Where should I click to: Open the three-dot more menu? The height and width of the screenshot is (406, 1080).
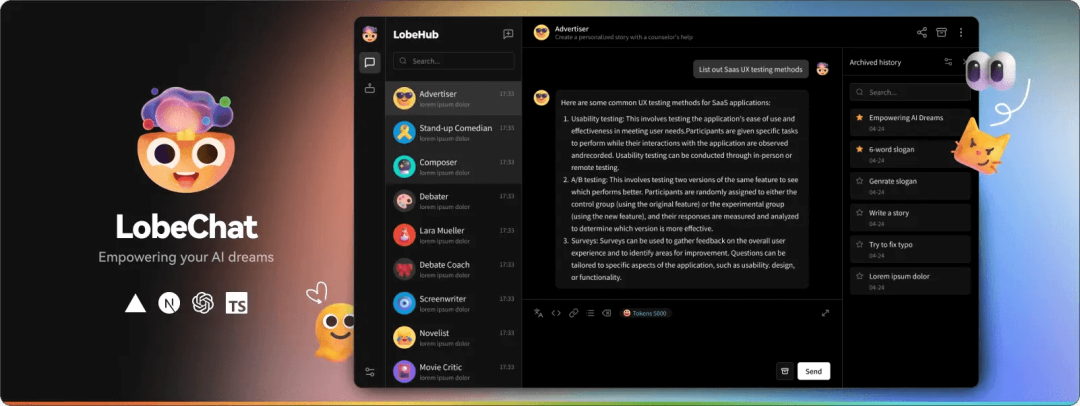tap(961, 32)
